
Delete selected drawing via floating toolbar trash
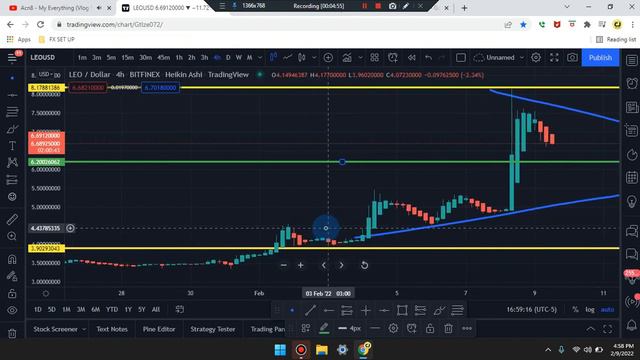point(448,329)
